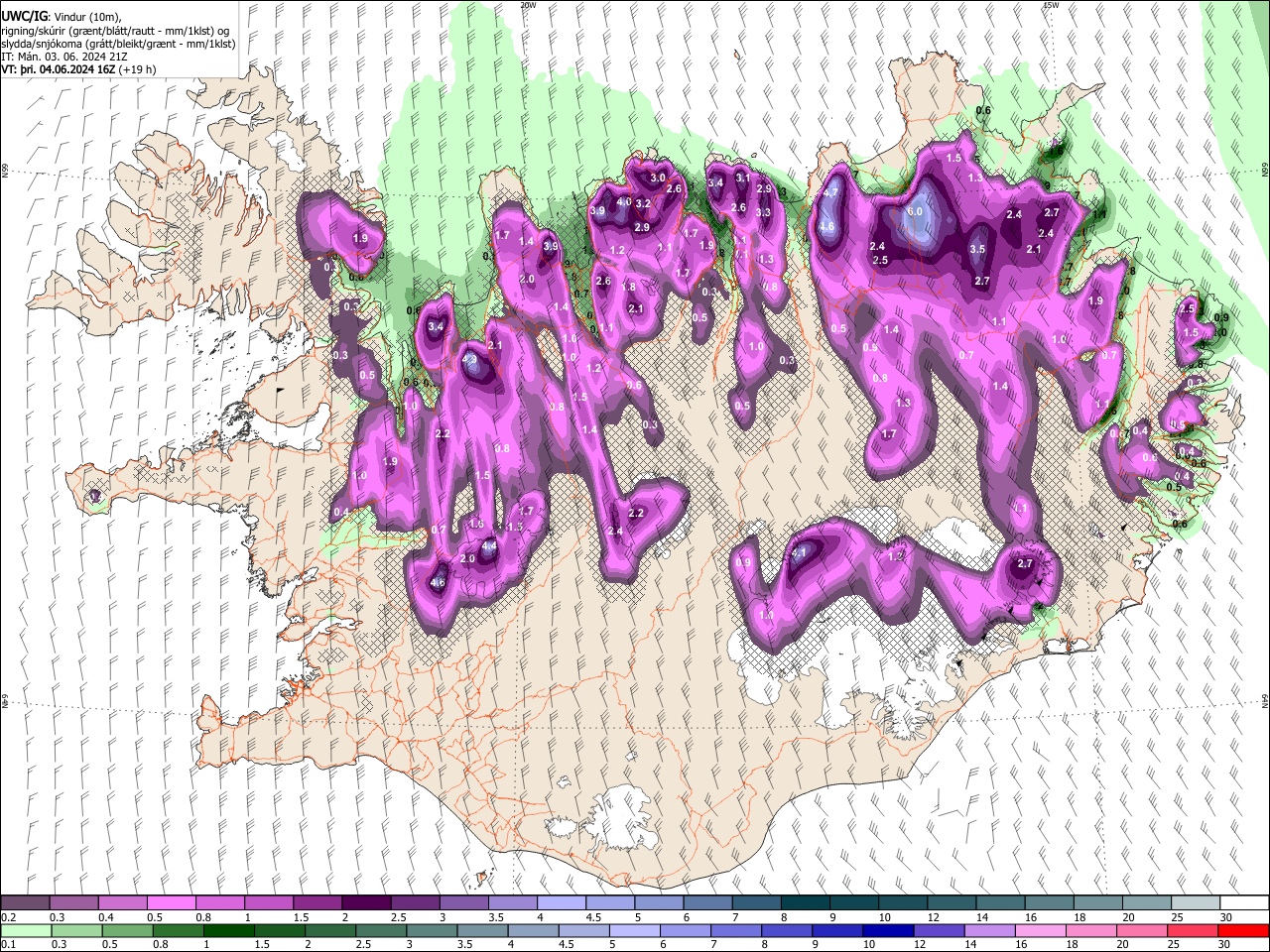This screenshot has width=1270, height=952.
Task: Select the 3.5 precipitation label on the map
Action: point(977,250)
